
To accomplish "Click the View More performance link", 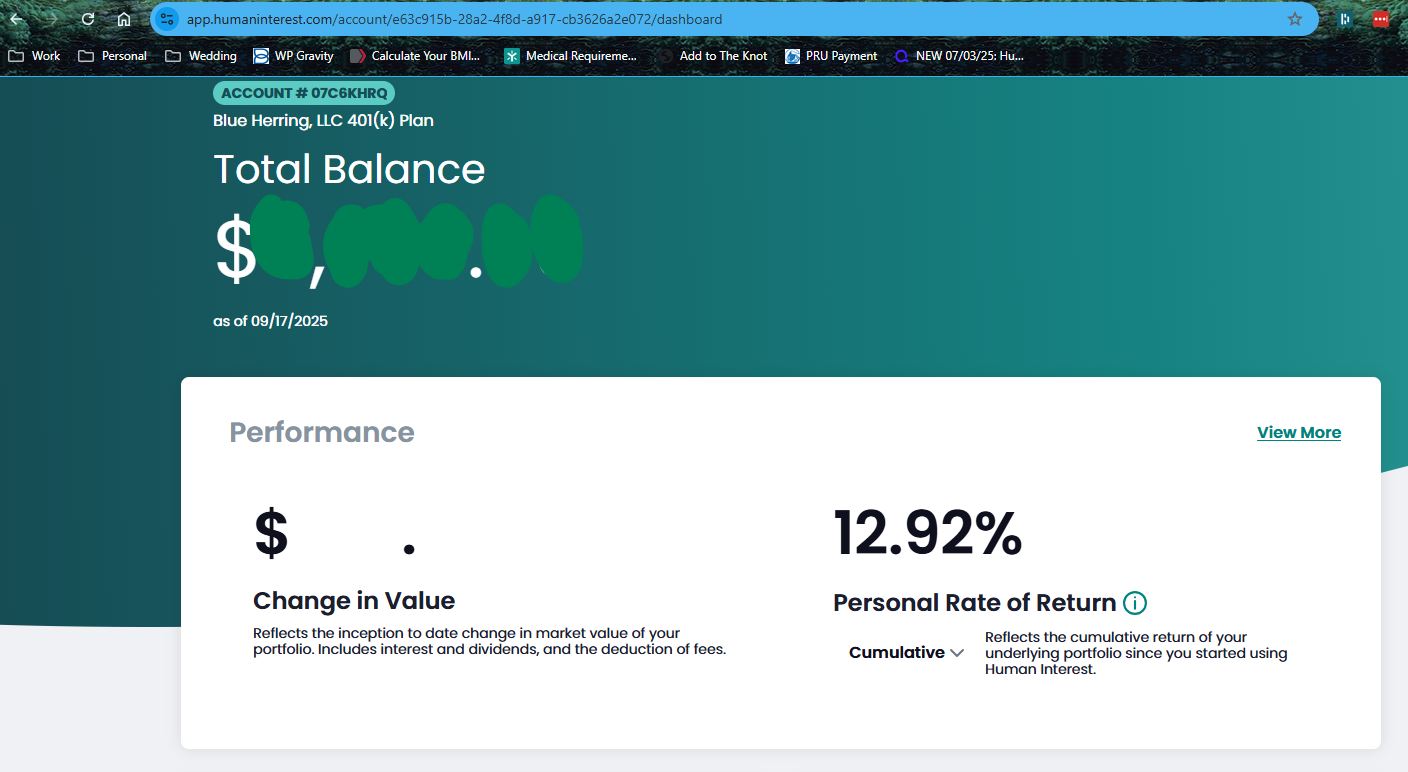I will pos(1299,433).
